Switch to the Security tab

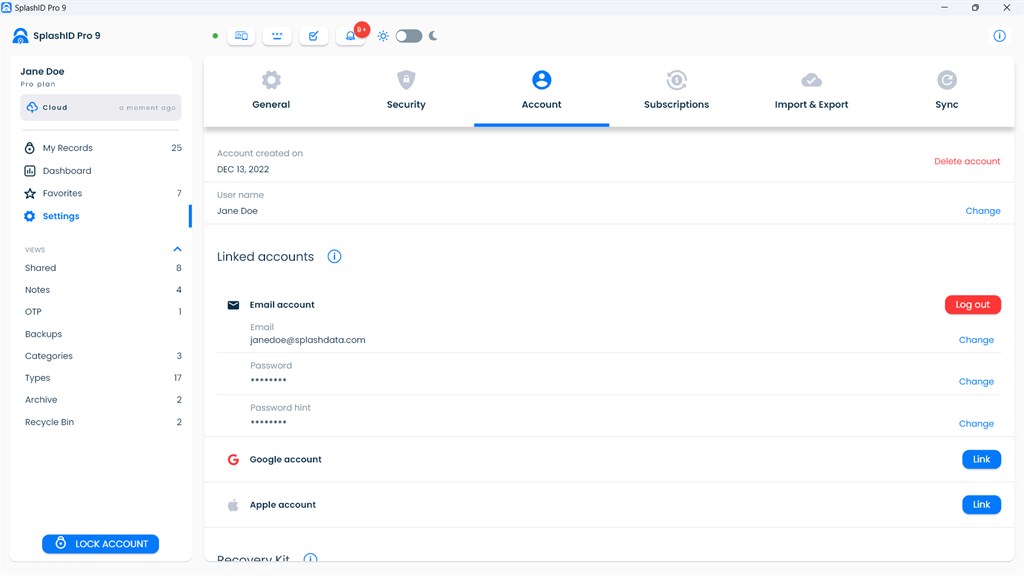point(406,91)
